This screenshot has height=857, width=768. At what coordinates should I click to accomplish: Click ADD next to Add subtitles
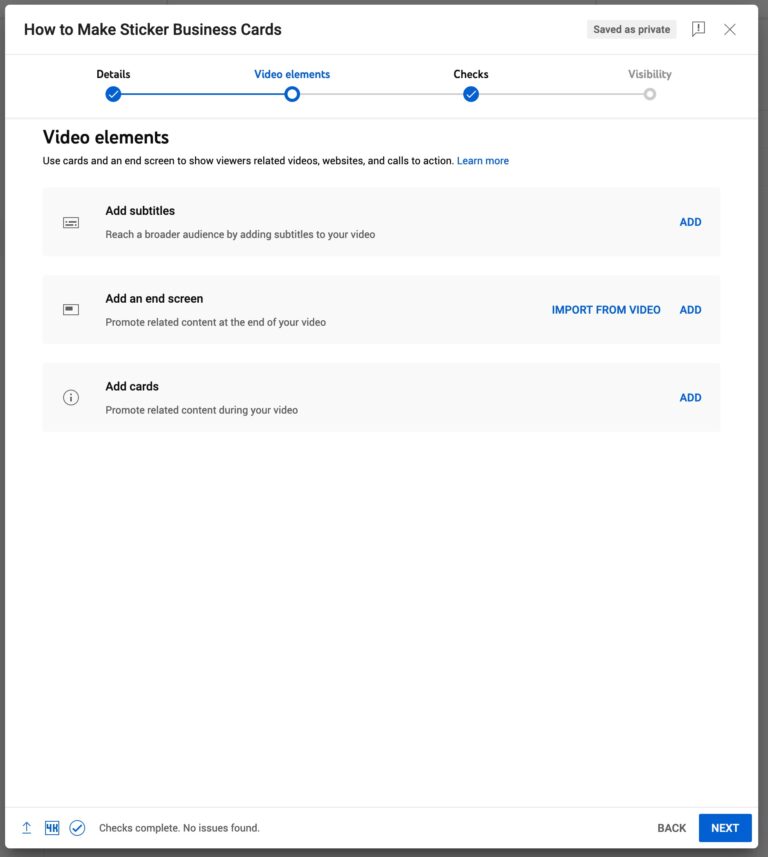[x=690, y=221]
